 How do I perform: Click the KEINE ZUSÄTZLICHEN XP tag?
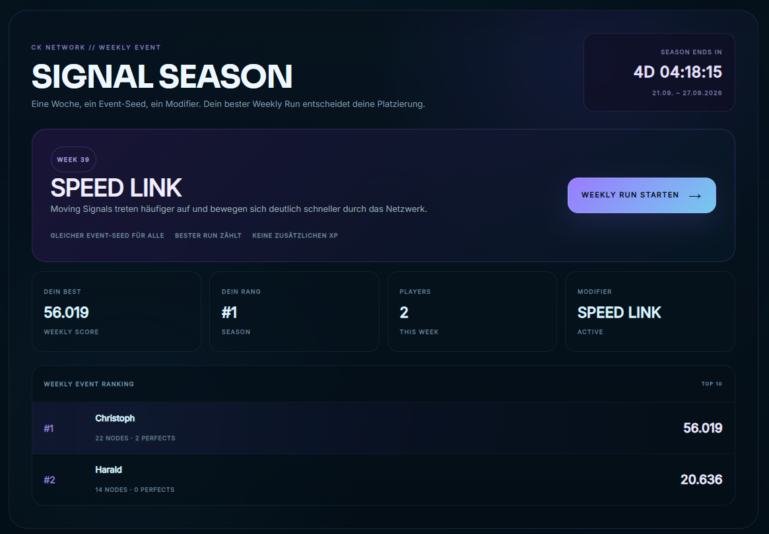point(295,235)
